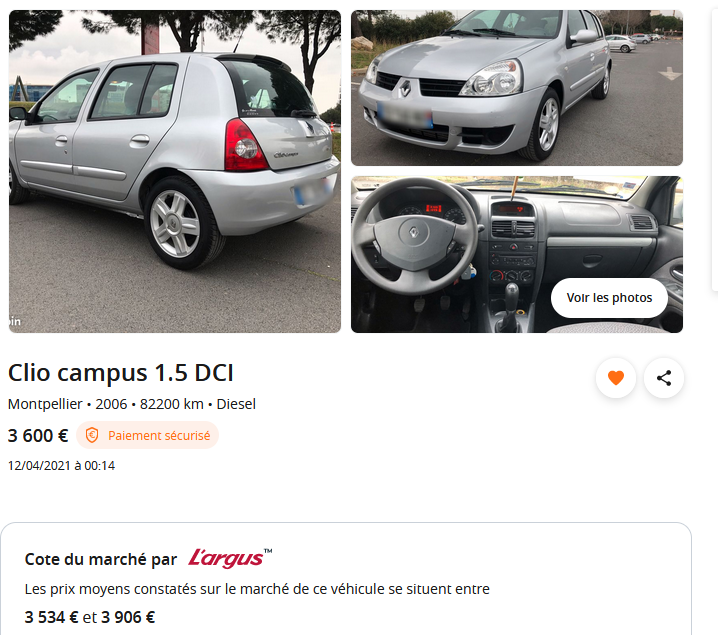The width and height of the screenshot is (718, 635).
Task: Click the Clio campus 1.5 DCI title
Action: pyautogui.click(x=121, y=373)
